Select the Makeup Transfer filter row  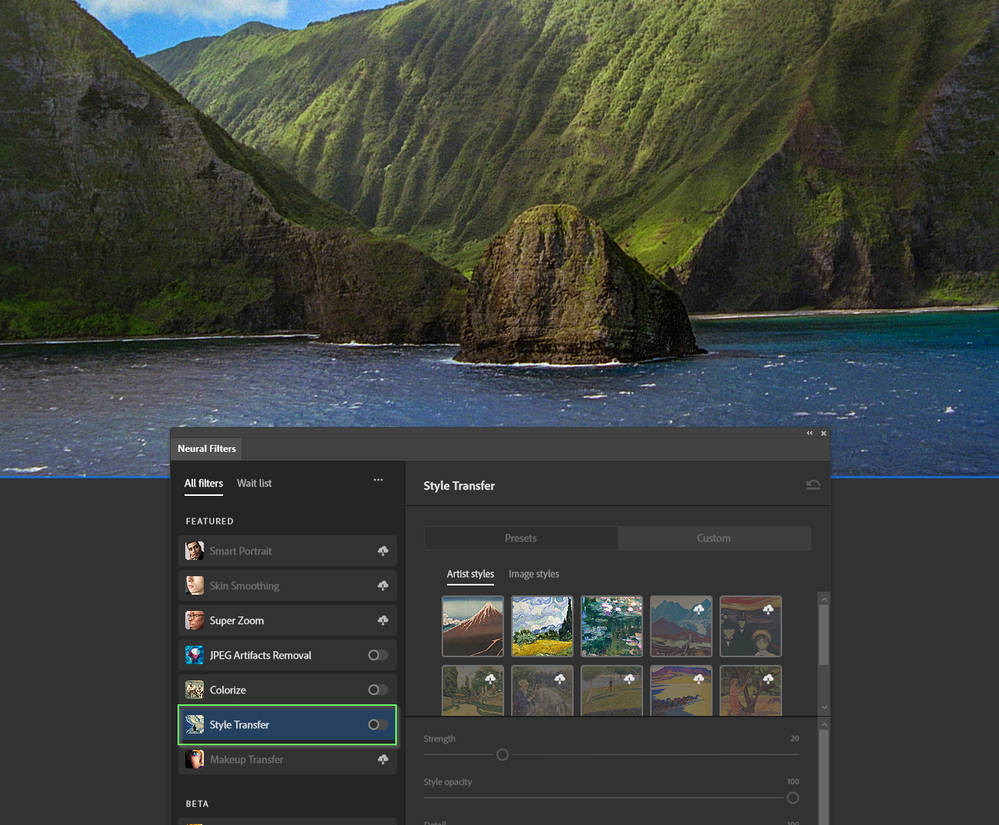(x=287, y=759)
